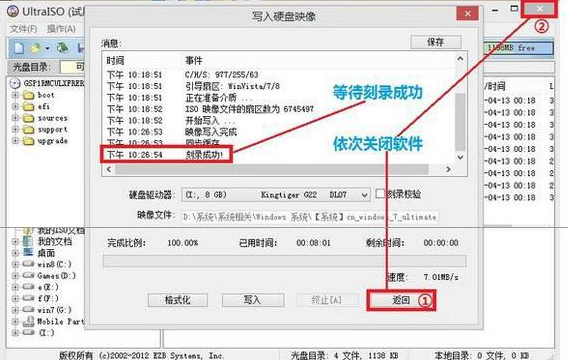Open the 文件(F) menu
This screenshot has width=568, height=360.
(23, 29)
